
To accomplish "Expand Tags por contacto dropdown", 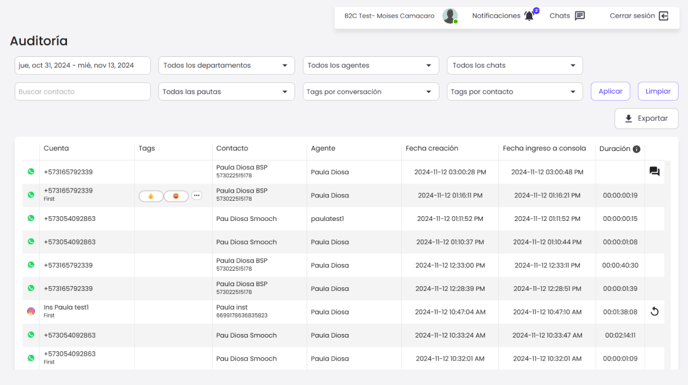I will pyautogui.click(x=515, y=92).
